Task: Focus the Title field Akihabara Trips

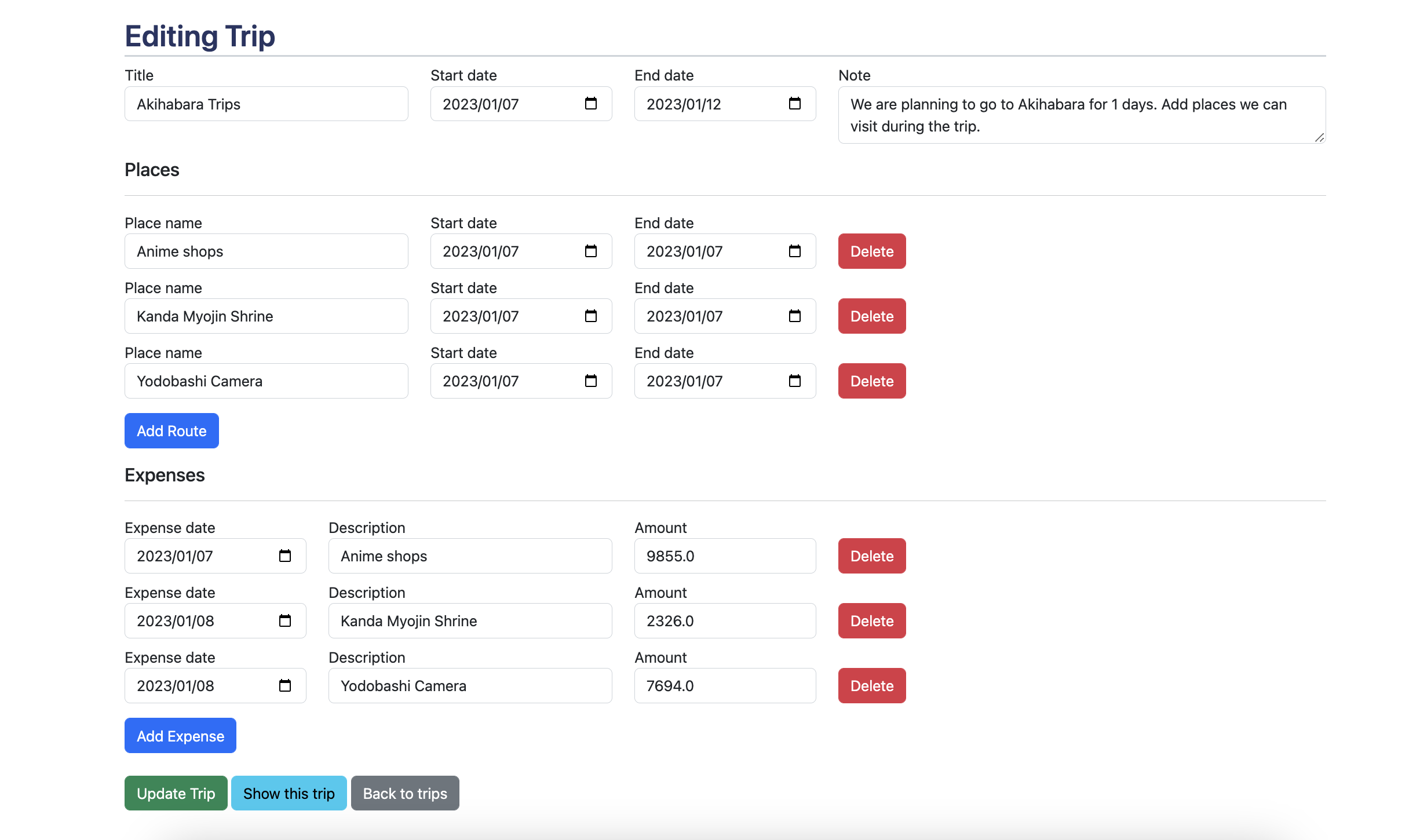Action: (266, 104)
